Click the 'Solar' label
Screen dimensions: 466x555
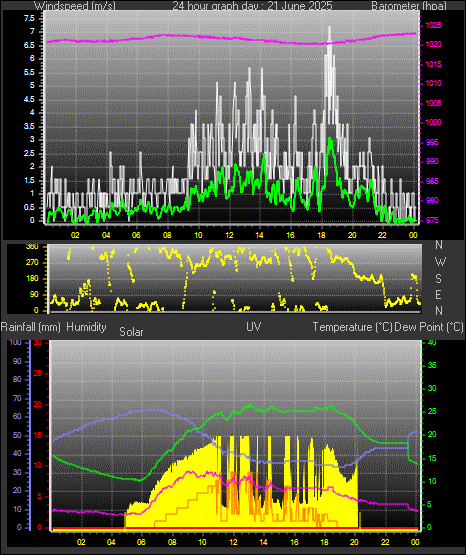(x=131, y=332)
